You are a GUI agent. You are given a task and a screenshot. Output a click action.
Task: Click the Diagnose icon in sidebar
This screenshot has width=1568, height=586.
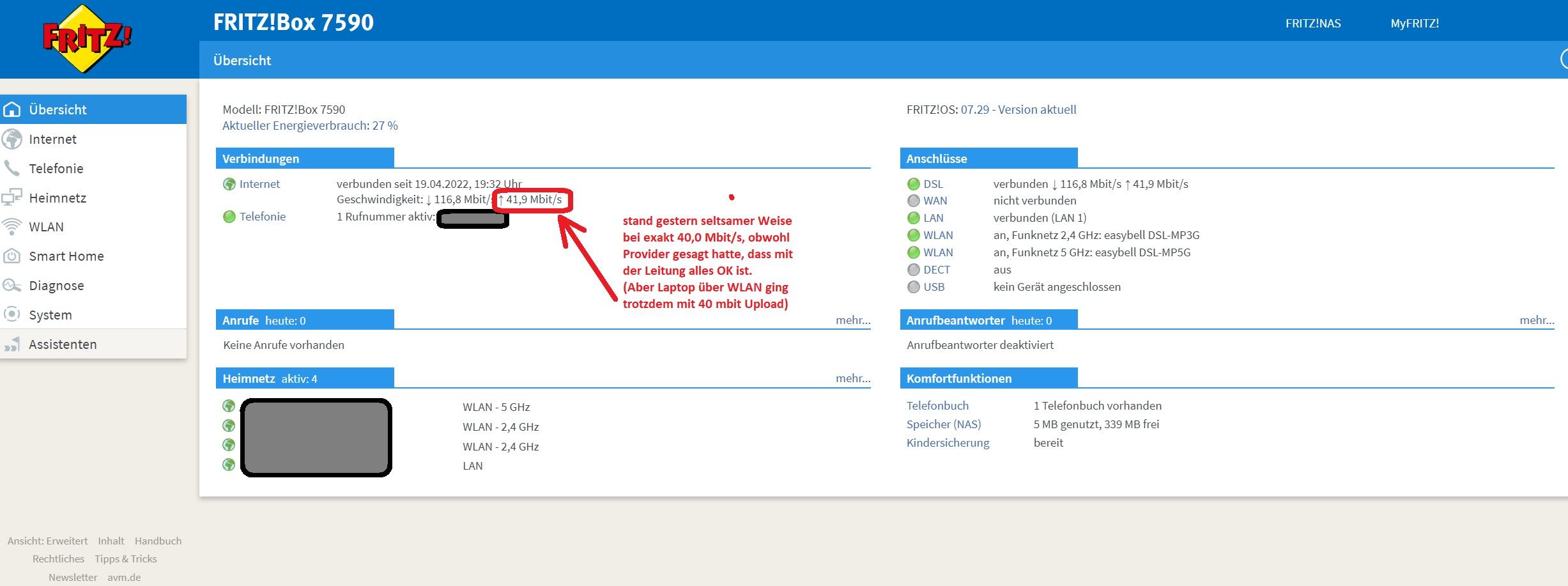[12, 286]
